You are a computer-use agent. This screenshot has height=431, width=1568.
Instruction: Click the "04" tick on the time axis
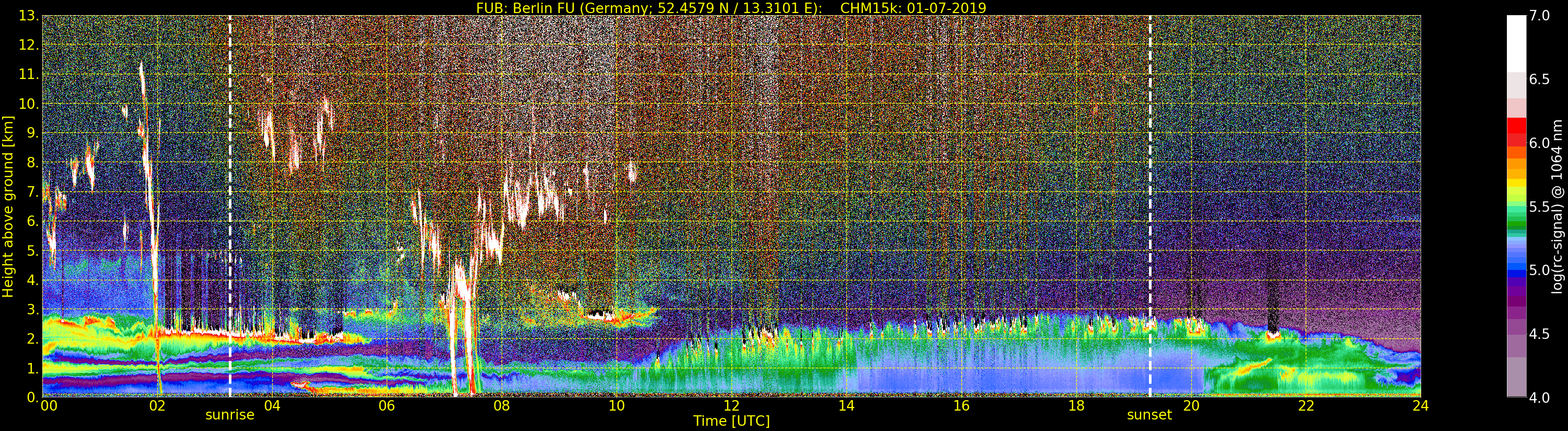point(272,406)
